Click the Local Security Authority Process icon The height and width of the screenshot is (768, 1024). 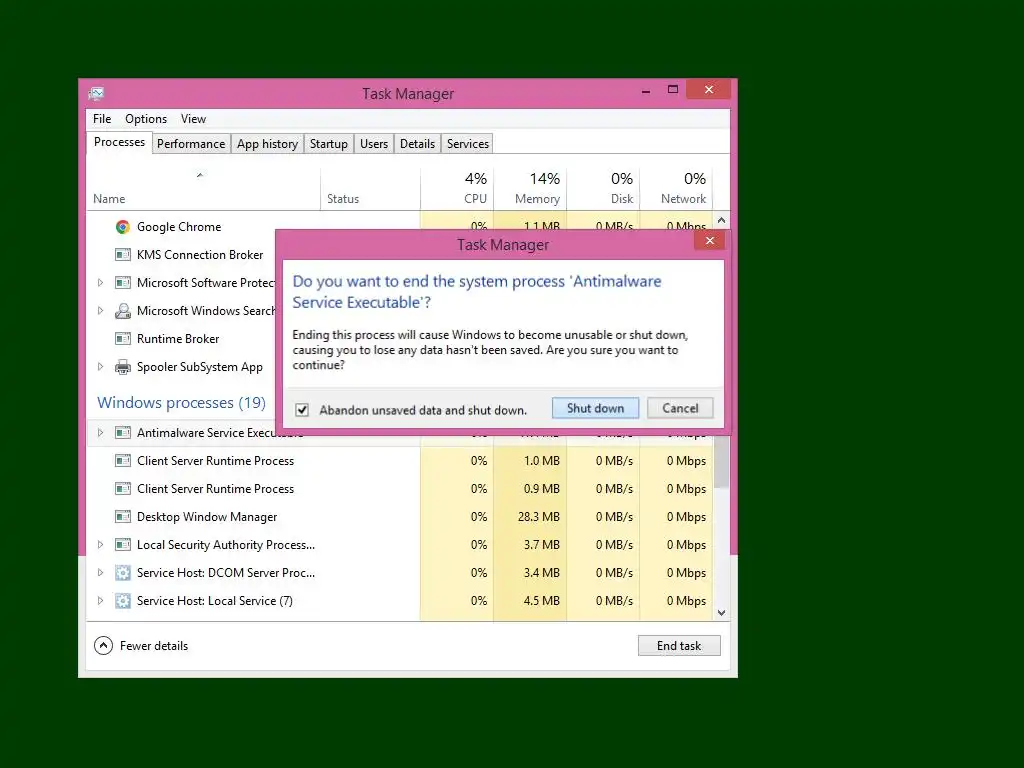tap(122, 545)
